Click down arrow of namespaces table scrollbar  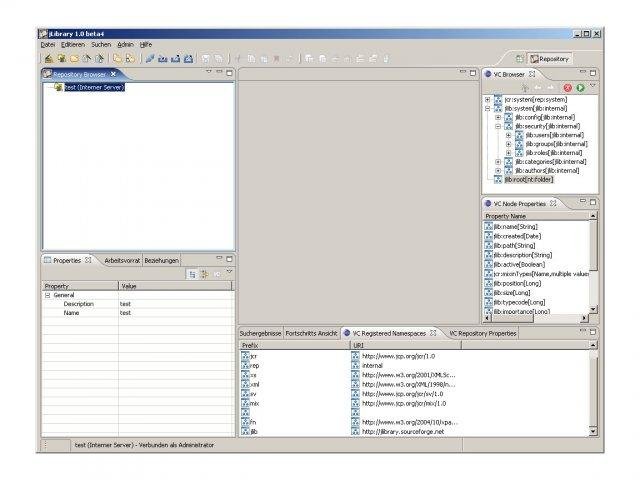tap(593, 431)
